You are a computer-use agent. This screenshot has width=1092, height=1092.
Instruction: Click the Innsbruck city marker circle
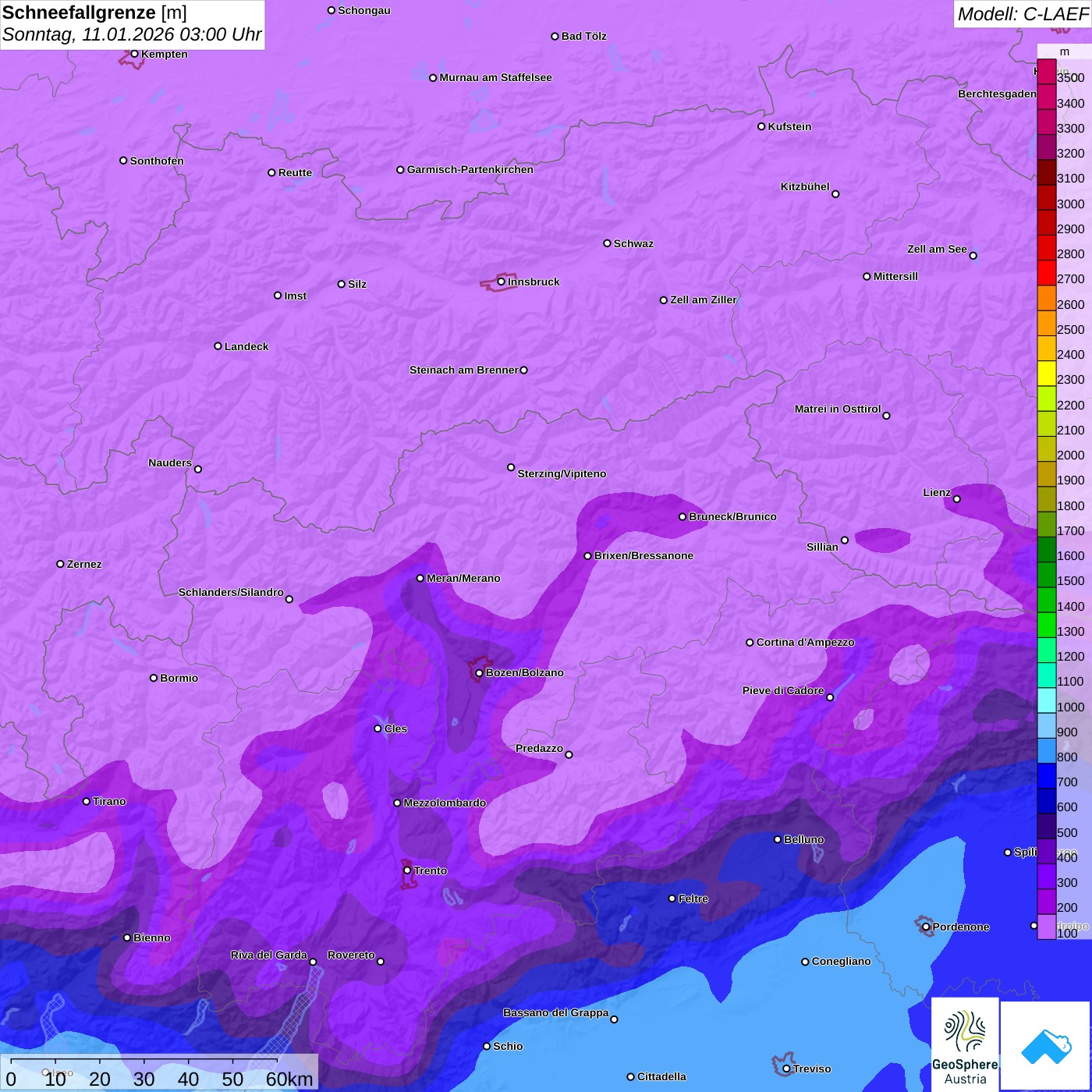click(x=502, y=282)
